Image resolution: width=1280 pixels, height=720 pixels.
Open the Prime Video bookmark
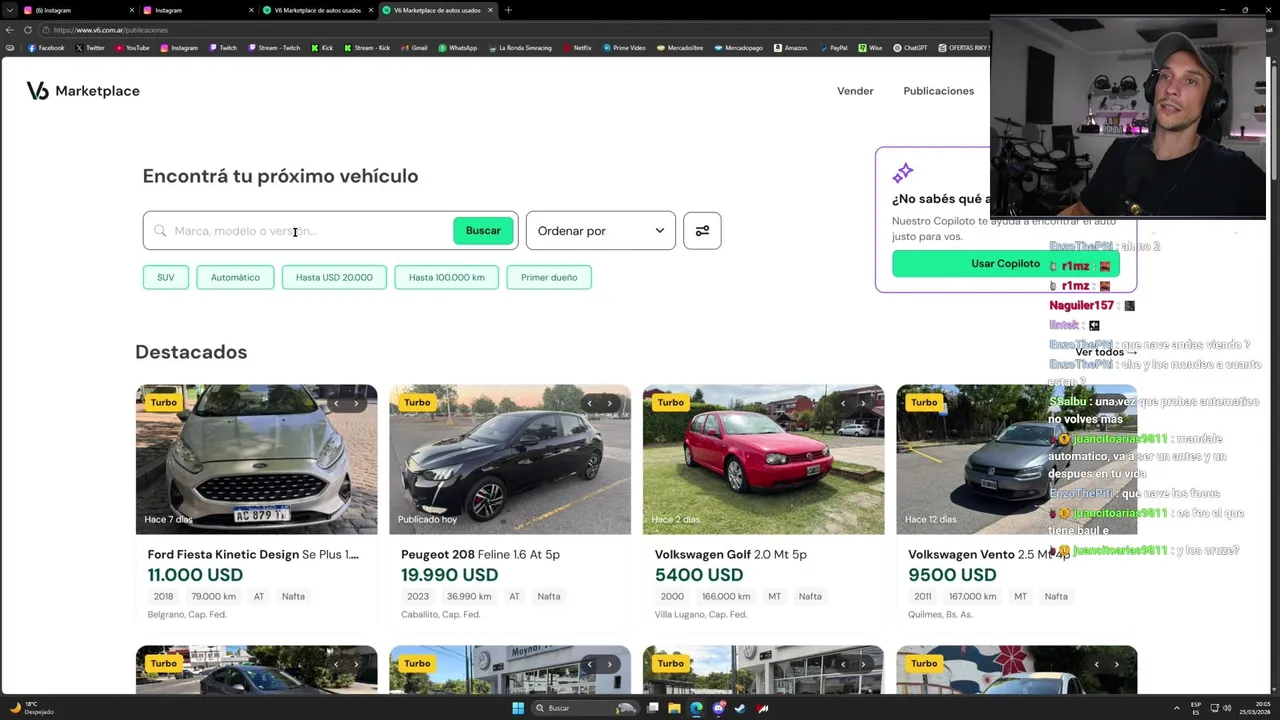(x=624, y=48)
